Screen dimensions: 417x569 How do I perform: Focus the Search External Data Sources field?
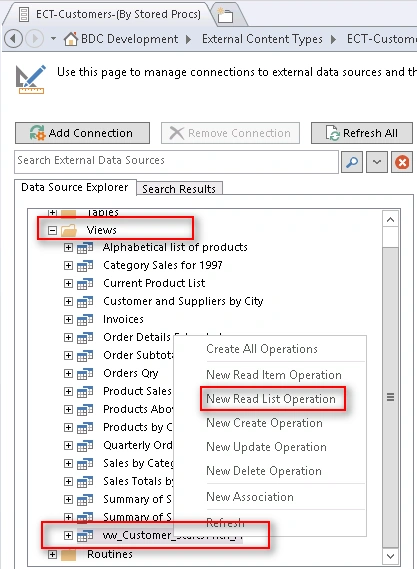pyautogui.click(x=176, y=161)
